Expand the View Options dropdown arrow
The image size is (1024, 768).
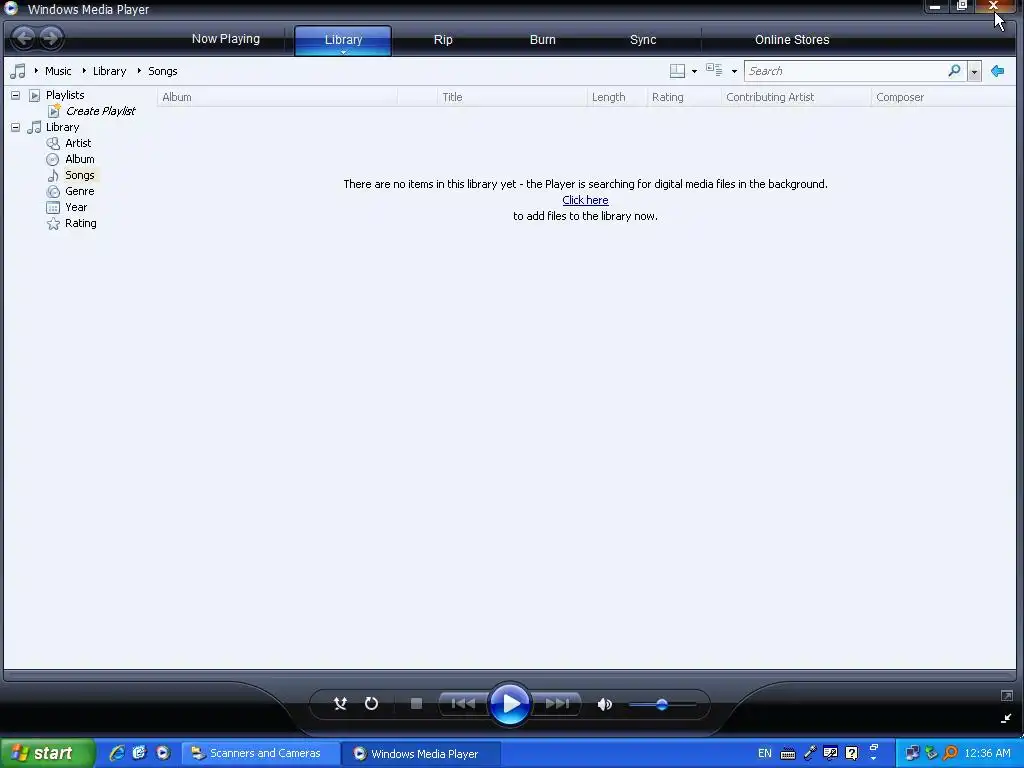(x=734, y=71)
